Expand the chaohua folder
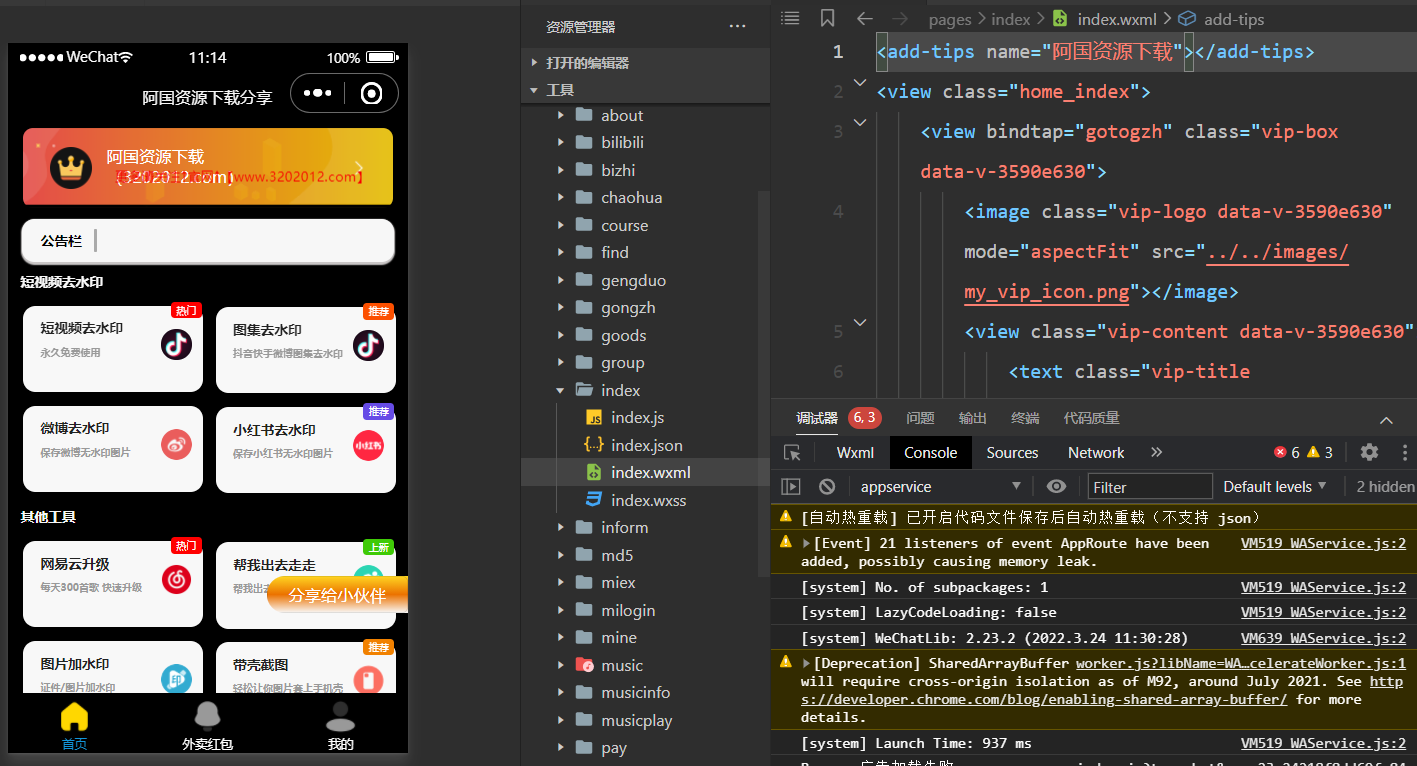The image size is (1417, 766). (x=560, y=197)
